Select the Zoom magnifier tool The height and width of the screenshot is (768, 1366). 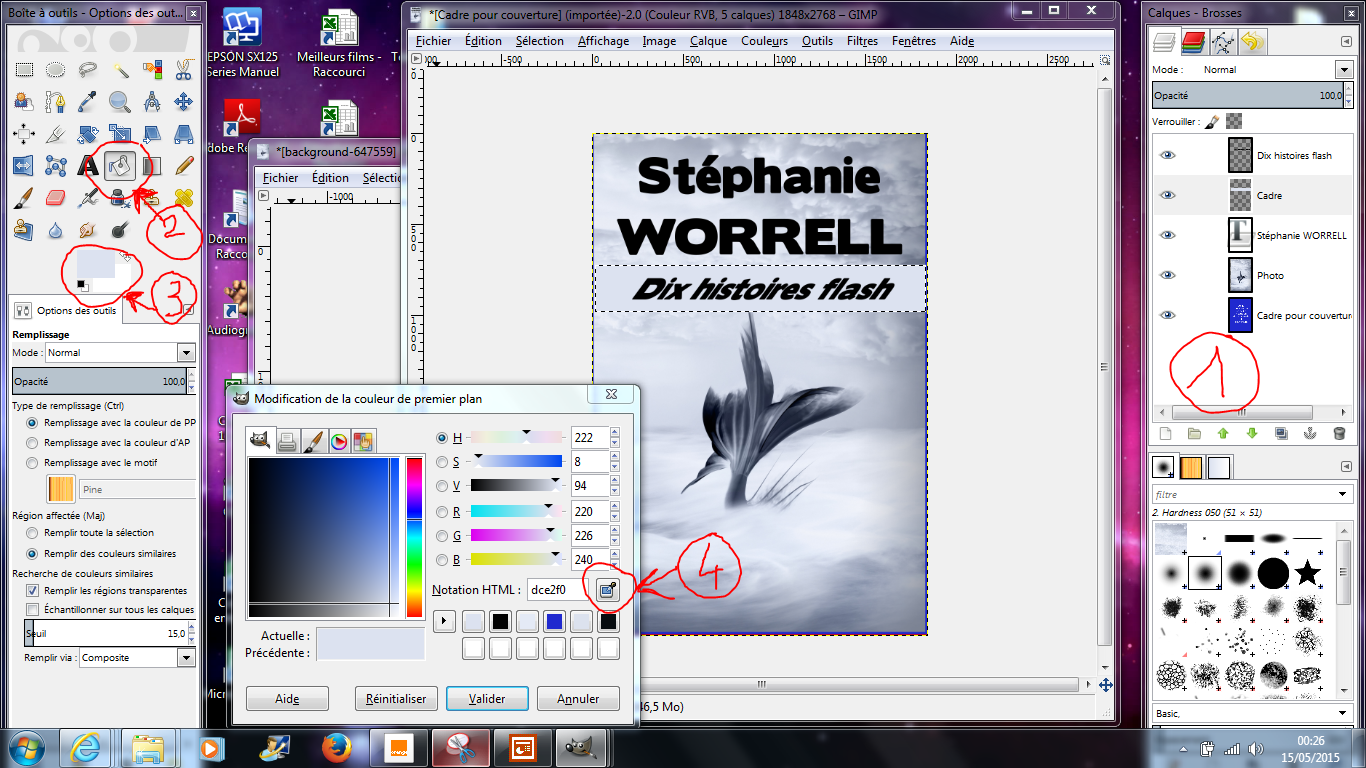[x=120, y=102]
